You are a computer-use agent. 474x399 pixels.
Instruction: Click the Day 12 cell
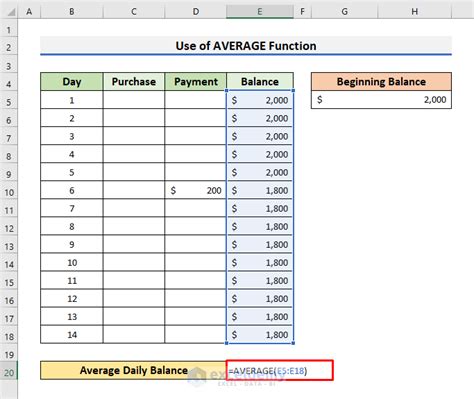pos(72,298)
